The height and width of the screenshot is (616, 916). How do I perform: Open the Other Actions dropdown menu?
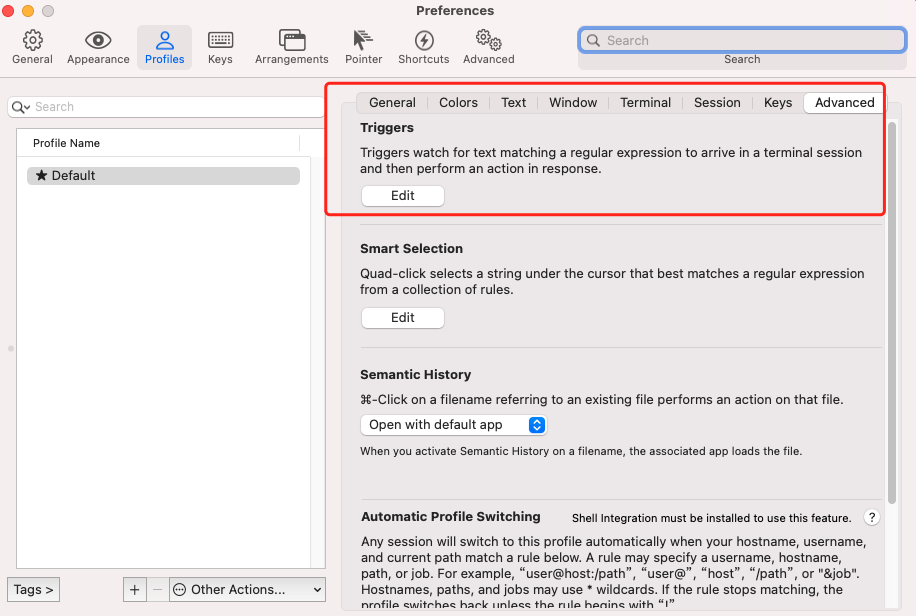point(248,589)
